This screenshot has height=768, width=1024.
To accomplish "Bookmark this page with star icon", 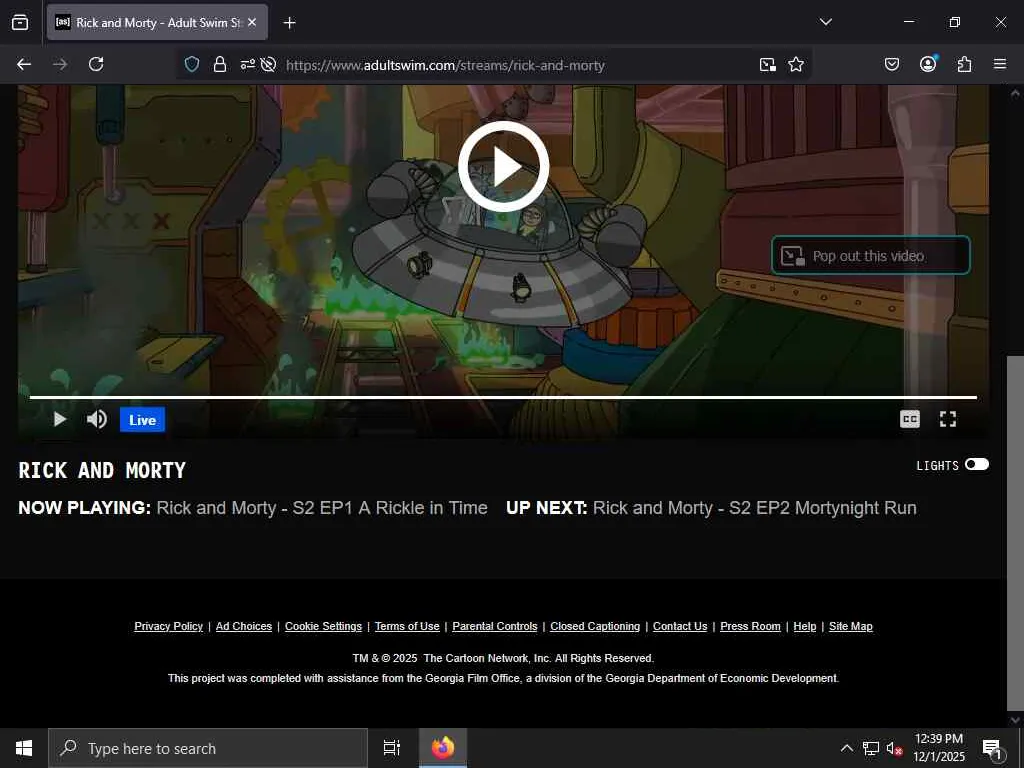I will [795, 64].
